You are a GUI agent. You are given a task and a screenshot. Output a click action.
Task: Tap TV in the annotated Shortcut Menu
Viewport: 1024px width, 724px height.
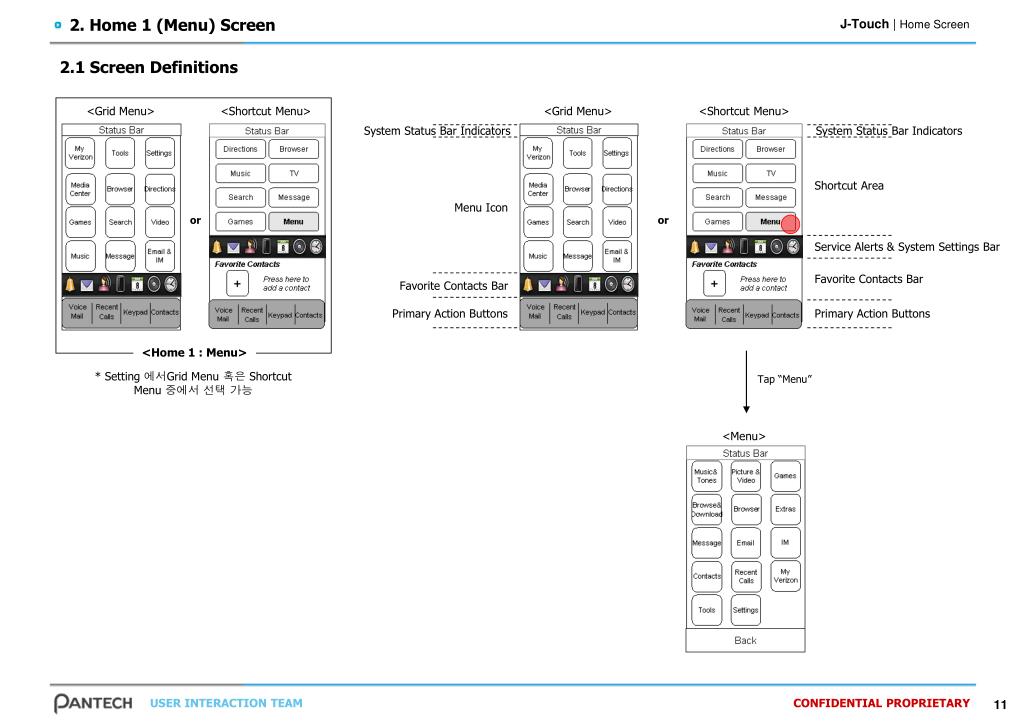(771, 174)
